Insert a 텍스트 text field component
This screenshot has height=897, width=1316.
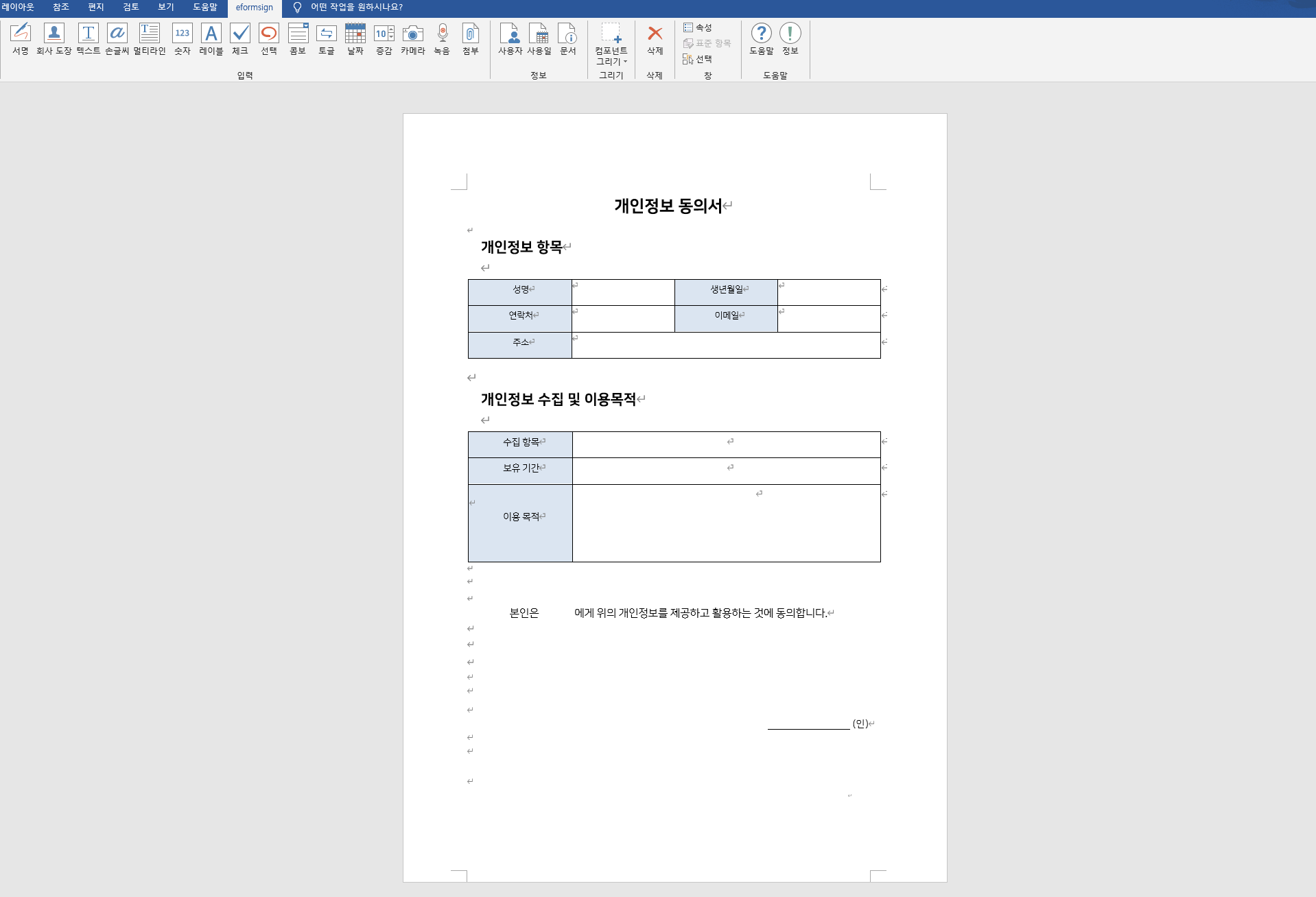point(88,39)
